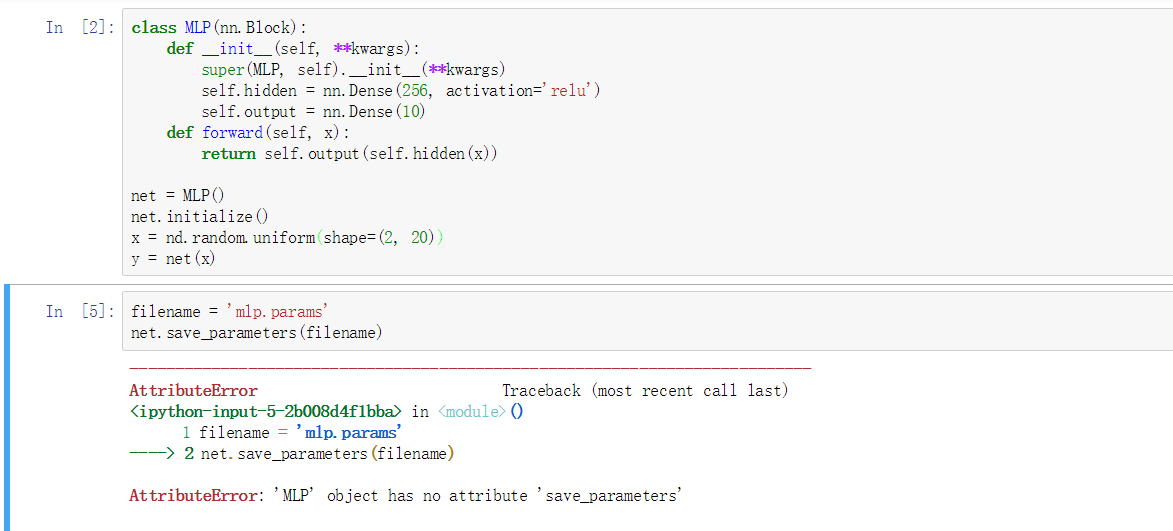Viewport: 1173px width, 531px height.
Task: Click net.save_parameters(filename) in the input cell
Action: pos(257,332)
